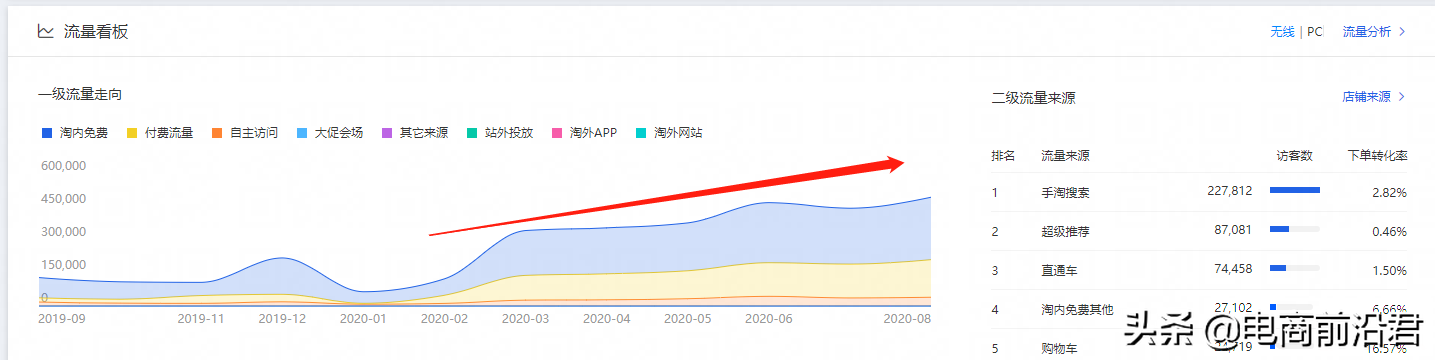This screenshot has width=1435, height=360.
Task: Toggle the 站外投放 legend series
Action: tap(500, 132)
